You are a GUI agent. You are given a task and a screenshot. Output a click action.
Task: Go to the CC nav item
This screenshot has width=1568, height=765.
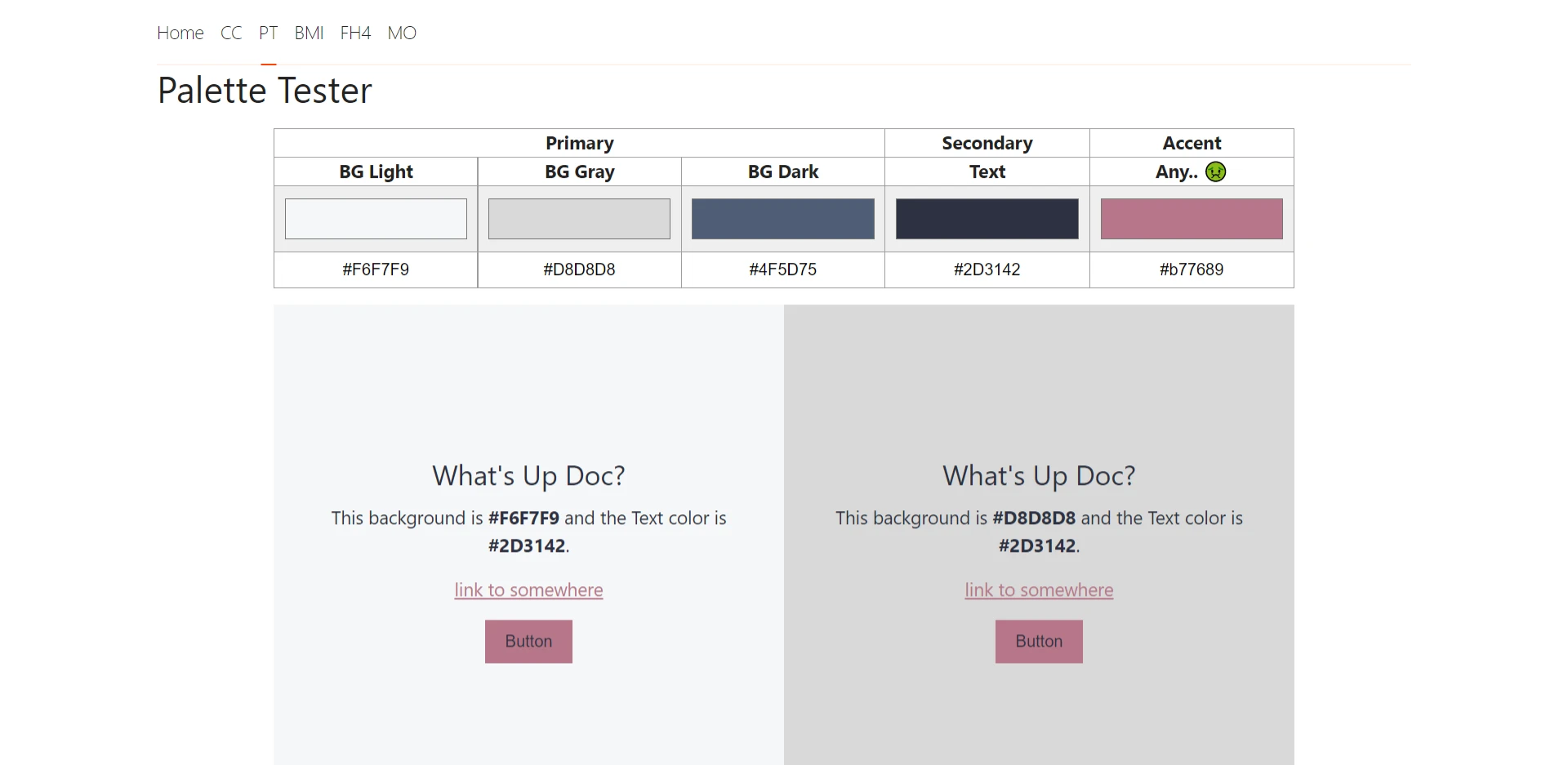point(231,33)
